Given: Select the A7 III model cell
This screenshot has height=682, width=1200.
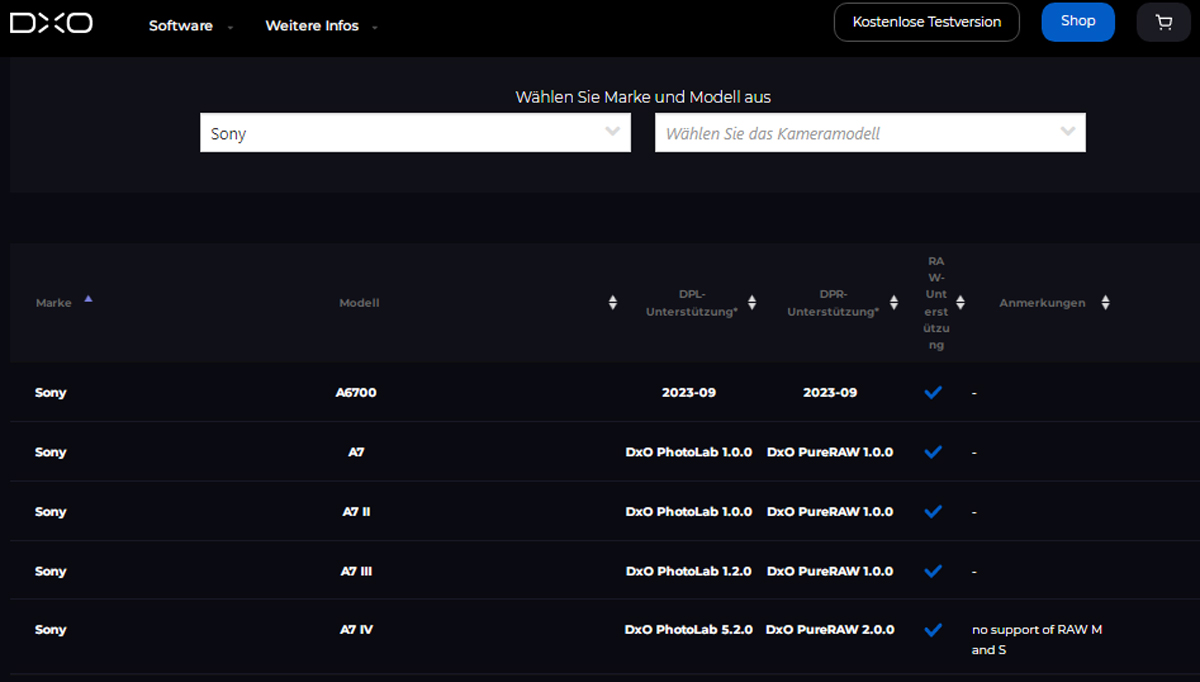Looking at the screenshot, I should click(356, 571).
